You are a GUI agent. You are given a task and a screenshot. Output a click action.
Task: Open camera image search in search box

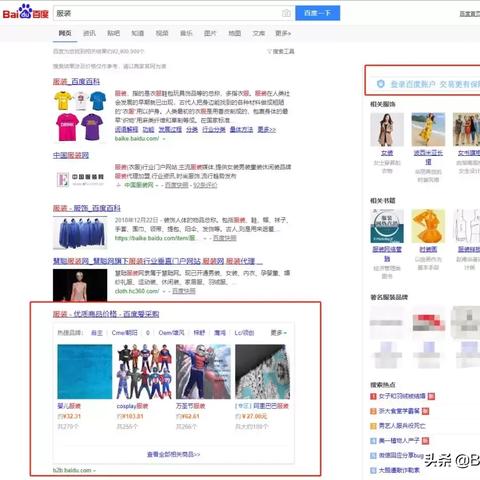click(x=286, y=13)
